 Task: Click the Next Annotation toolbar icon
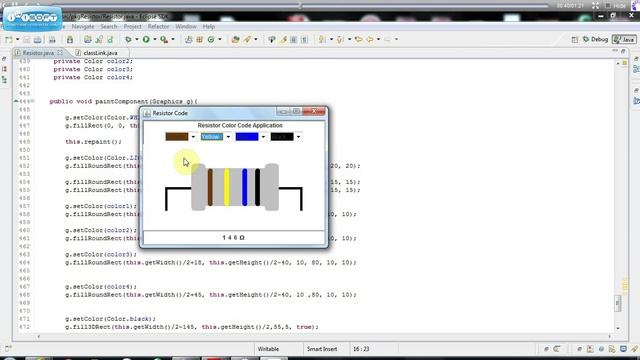pyautogui.click(x=322, y=40)
